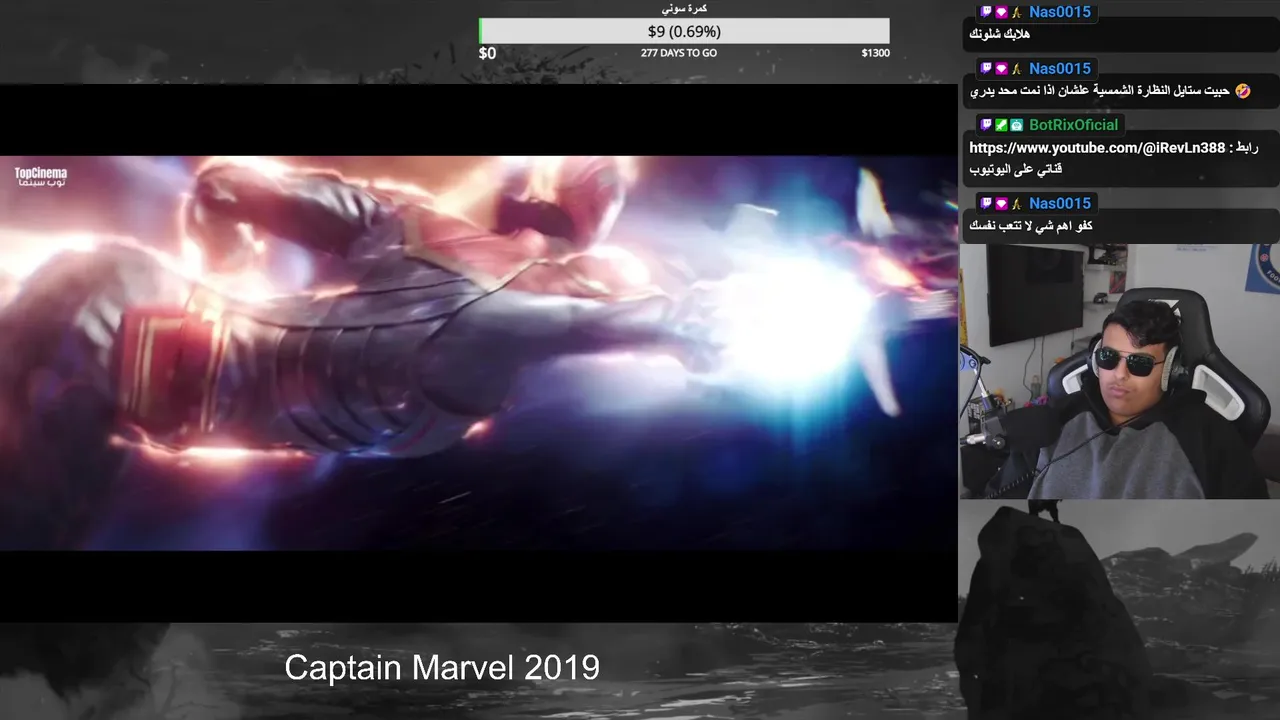Click the gold badge above the 'كفو اهم شي' message

[x=1016, y=203]
